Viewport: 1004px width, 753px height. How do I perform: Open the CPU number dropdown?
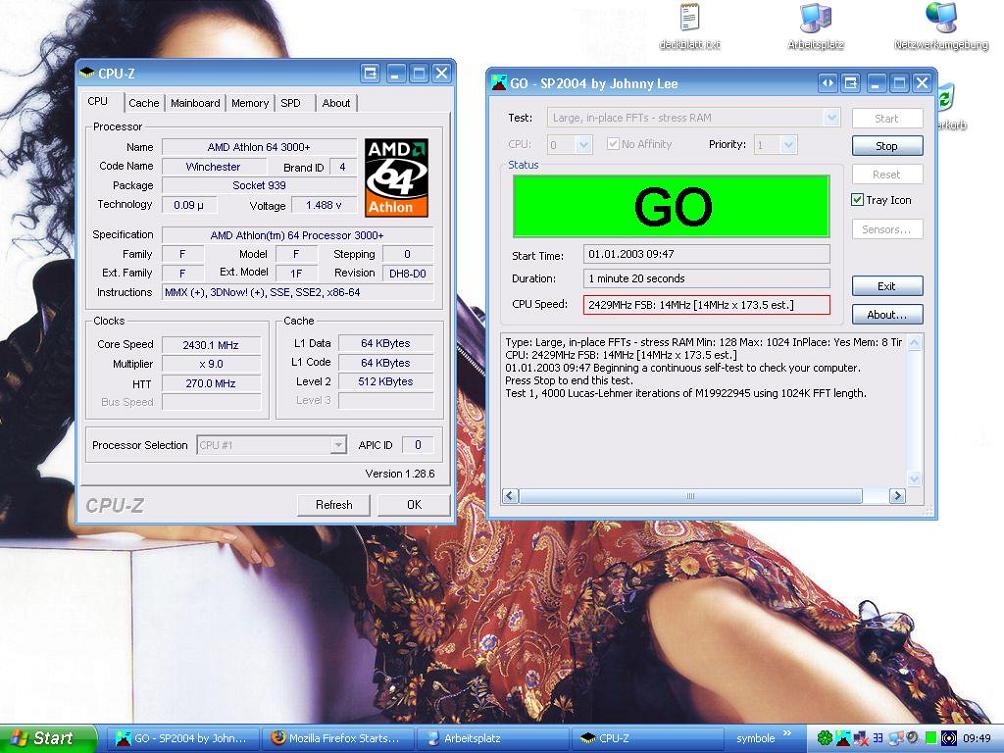coord(583,145)
